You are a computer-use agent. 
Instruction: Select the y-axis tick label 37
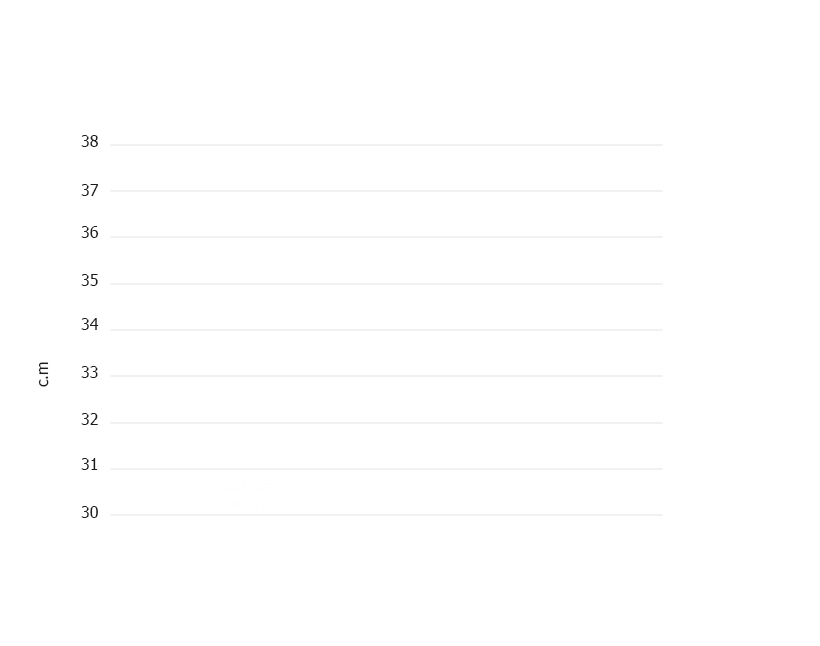89,190
